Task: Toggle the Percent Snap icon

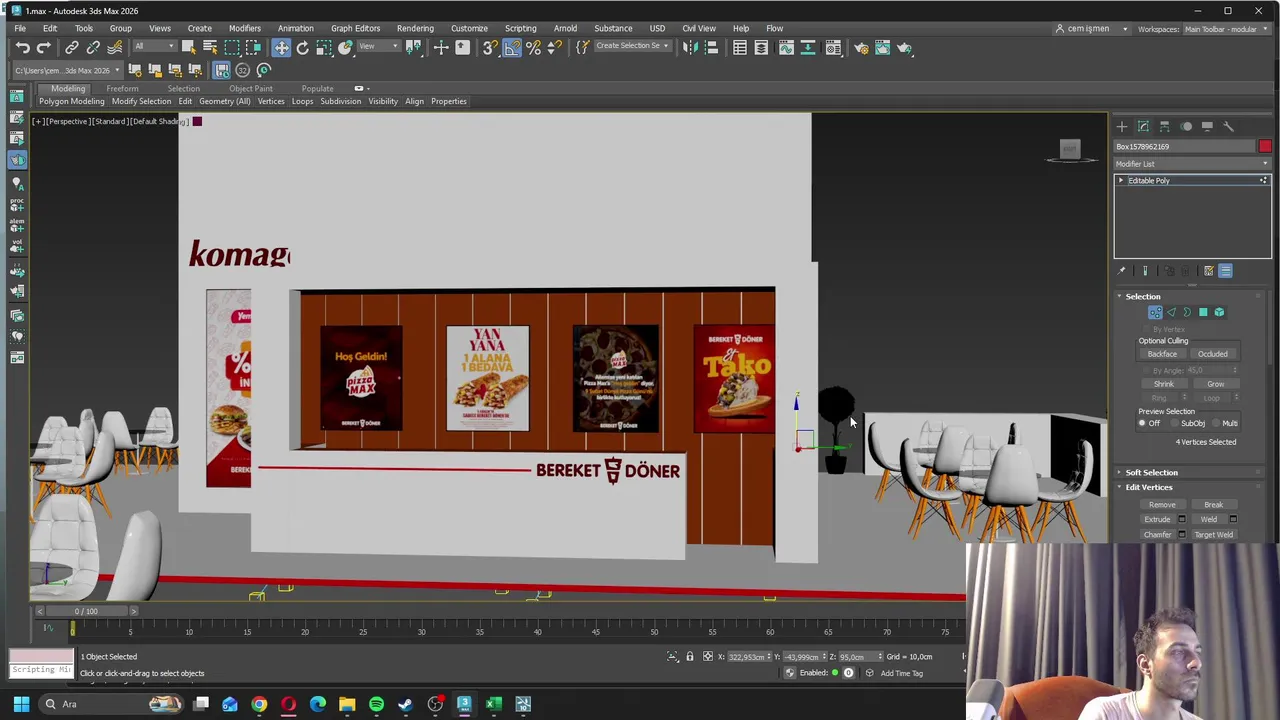Action: (533, 48)
